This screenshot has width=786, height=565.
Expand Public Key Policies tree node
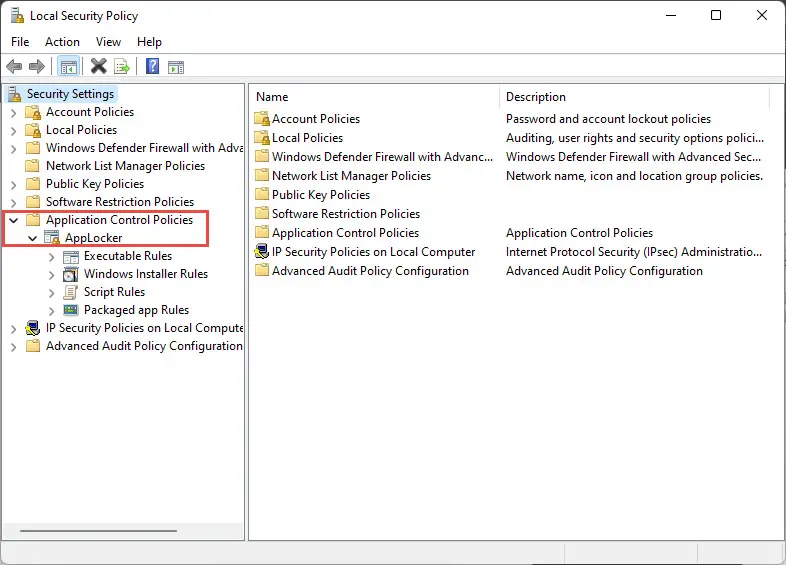14,185
